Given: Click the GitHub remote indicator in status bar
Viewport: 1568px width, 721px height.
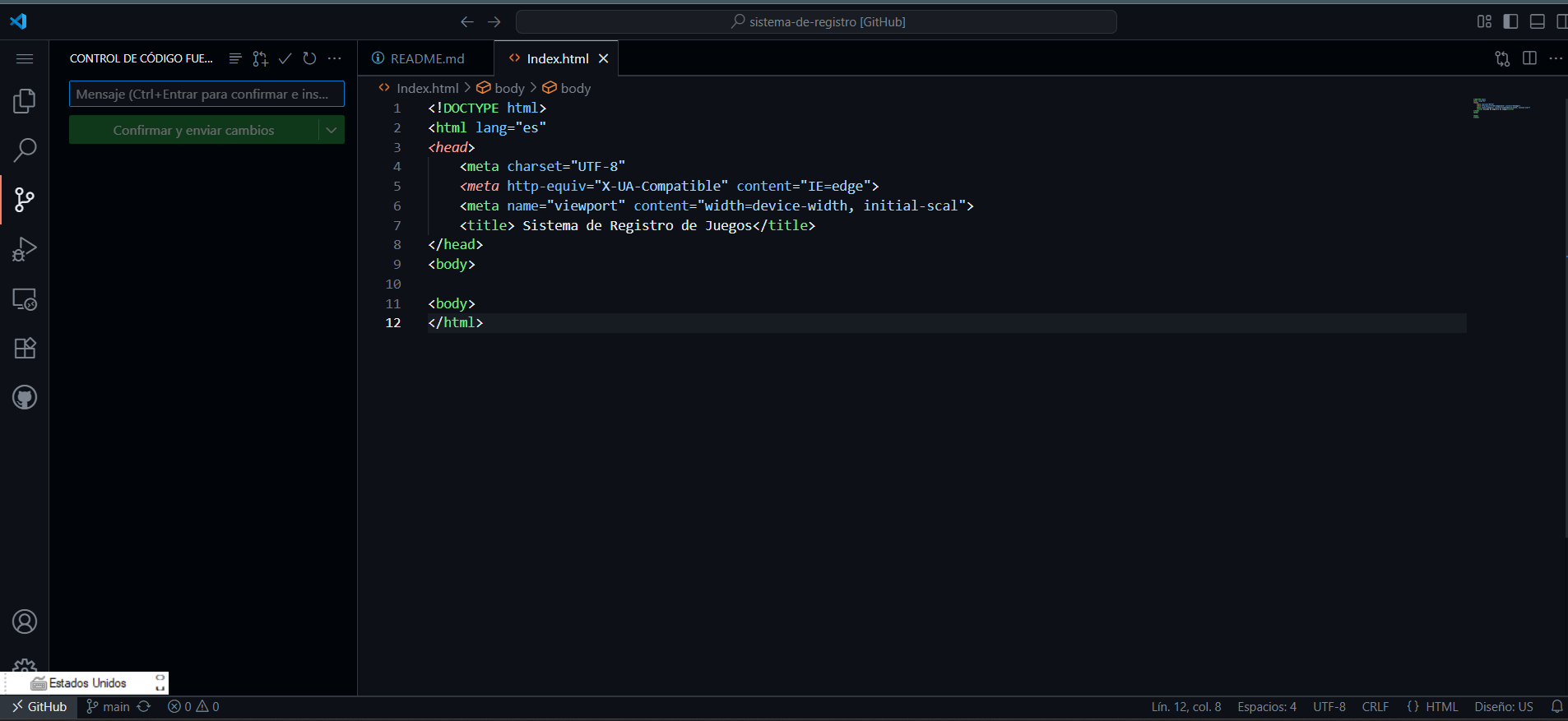Looking at the screenshot, I should (x=39, y=706).
